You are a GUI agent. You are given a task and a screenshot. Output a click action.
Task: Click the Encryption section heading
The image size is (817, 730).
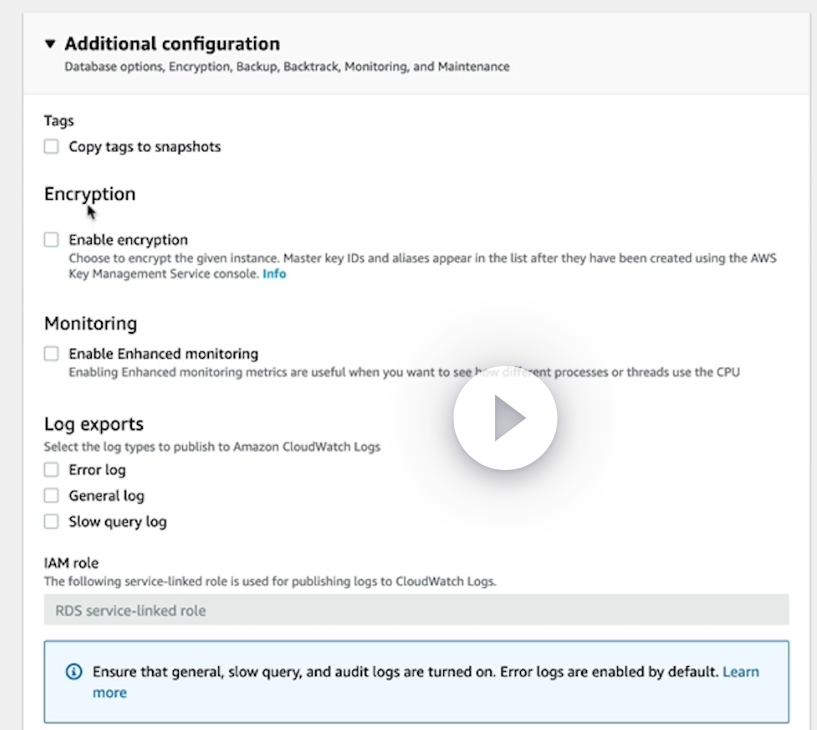tap(90, 194)
